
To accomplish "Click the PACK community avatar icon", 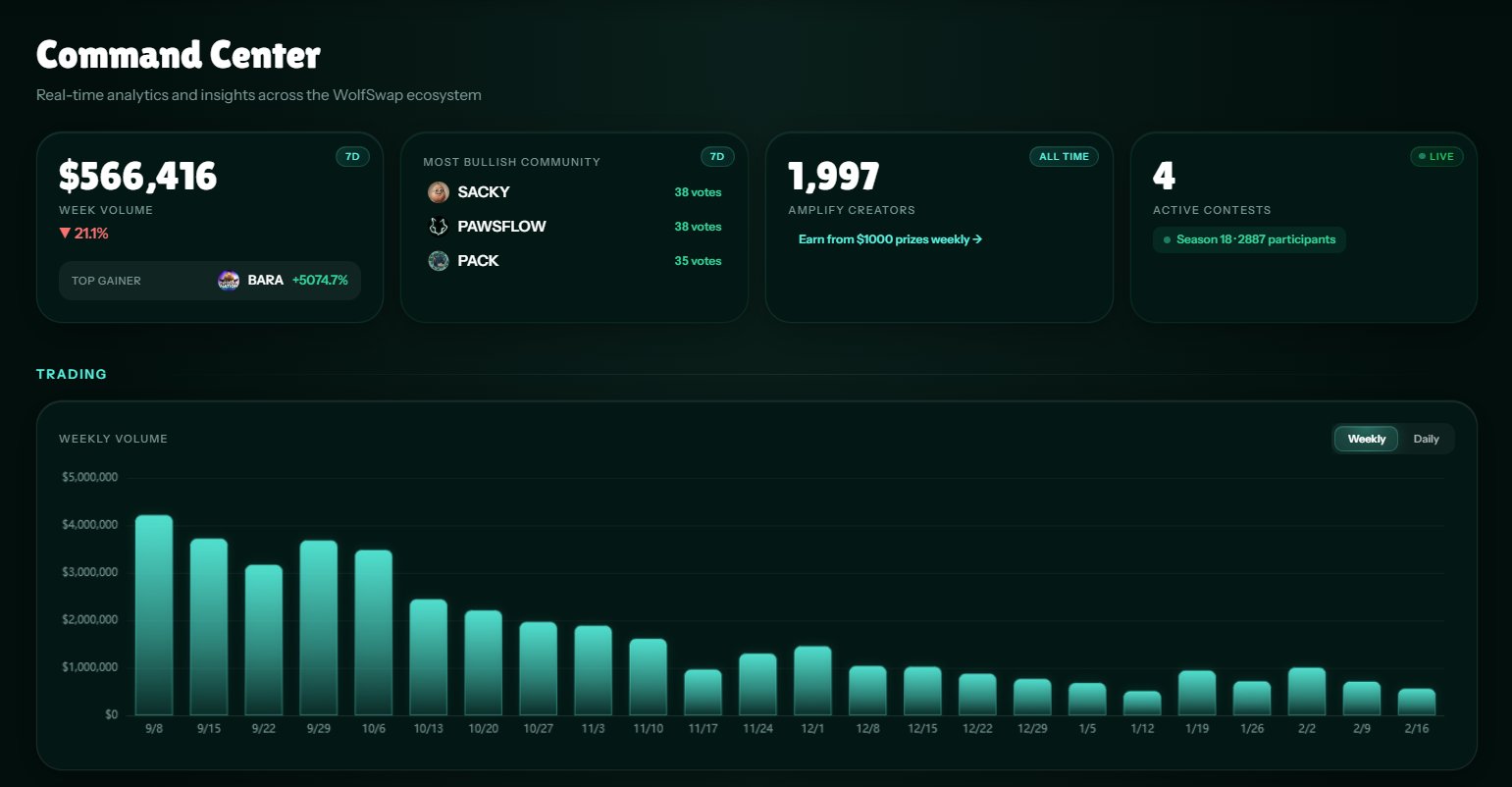I will click(x=439, y=261).
